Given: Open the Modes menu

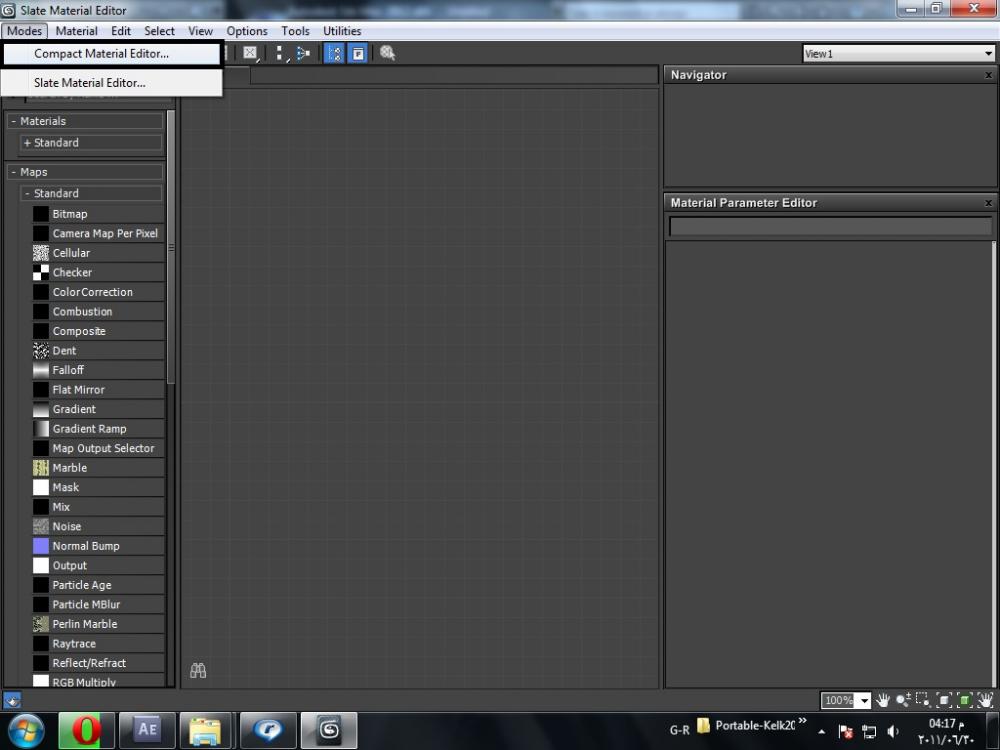Looking at the screenshot, I should [x=24, y=31].
